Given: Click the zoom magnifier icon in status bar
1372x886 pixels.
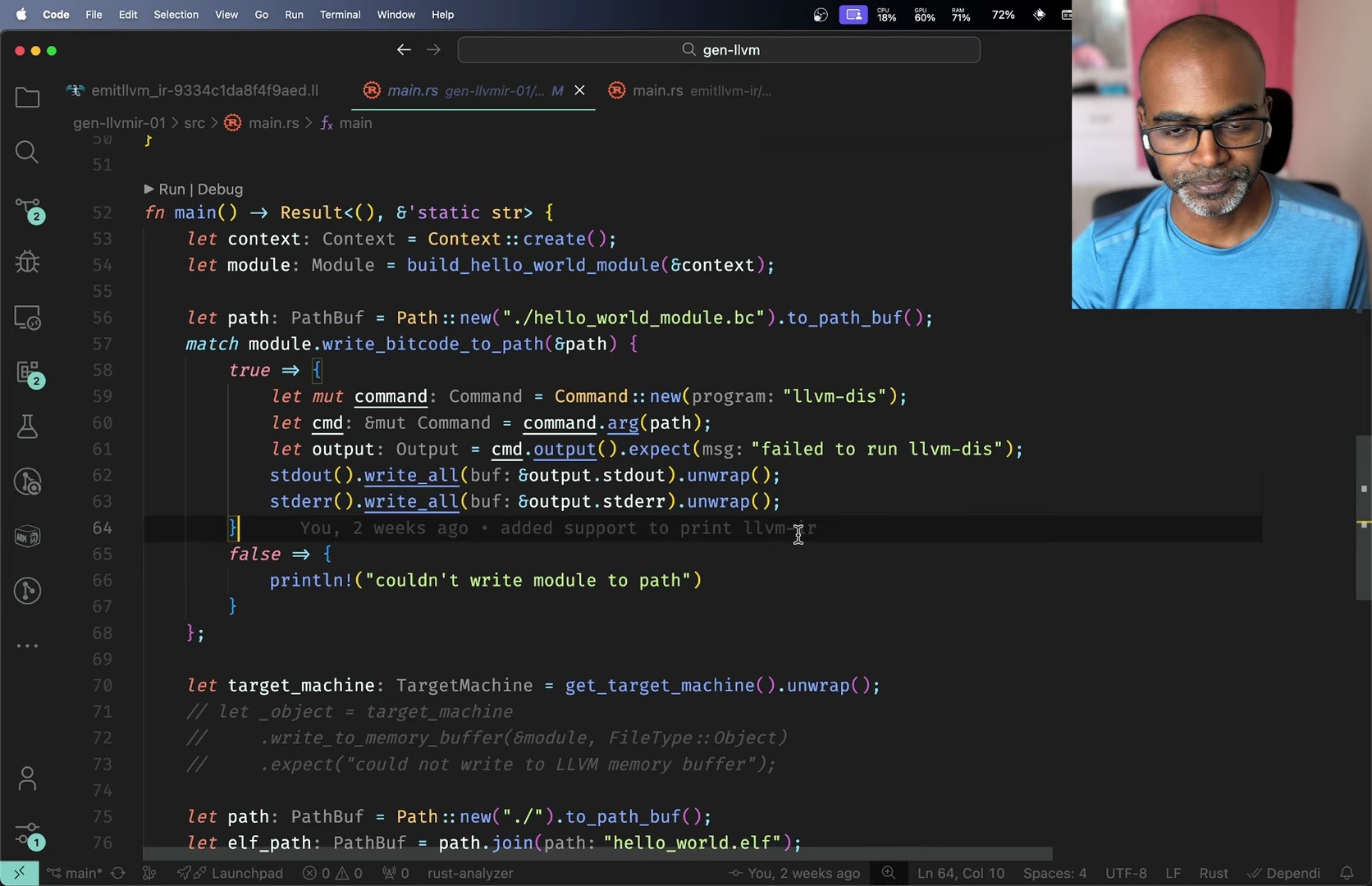Looking at the screenshot, I should [x=888, y=873].
